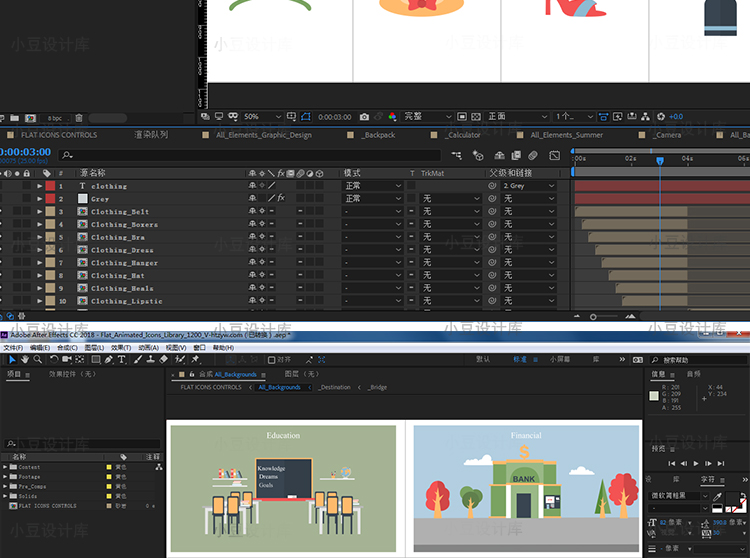Select the Pen tool
The height and width of the screenshot is (558, 750).
(x=109, y=360)
